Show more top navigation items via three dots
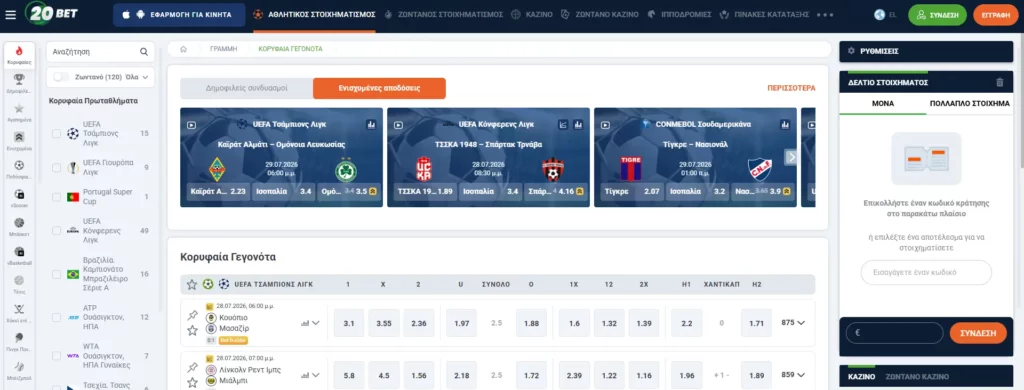Screen dimensions: 1024x390 coord(825,14)
